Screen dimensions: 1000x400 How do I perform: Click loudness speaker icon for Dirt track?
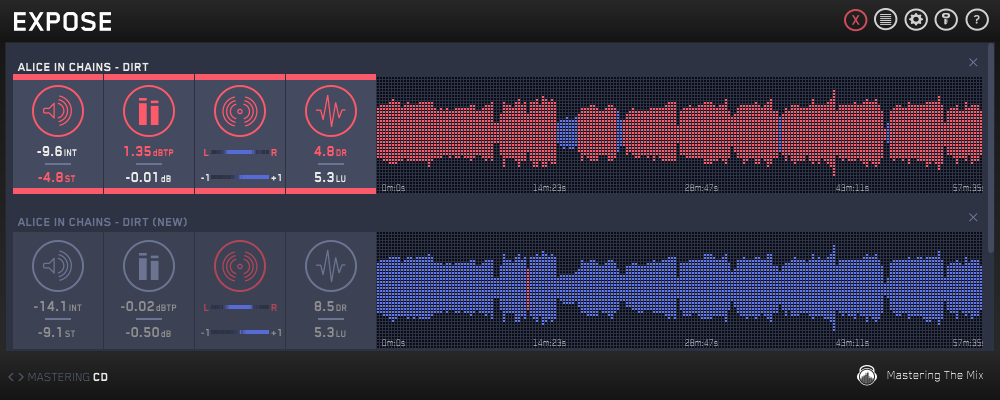[58, 111]
